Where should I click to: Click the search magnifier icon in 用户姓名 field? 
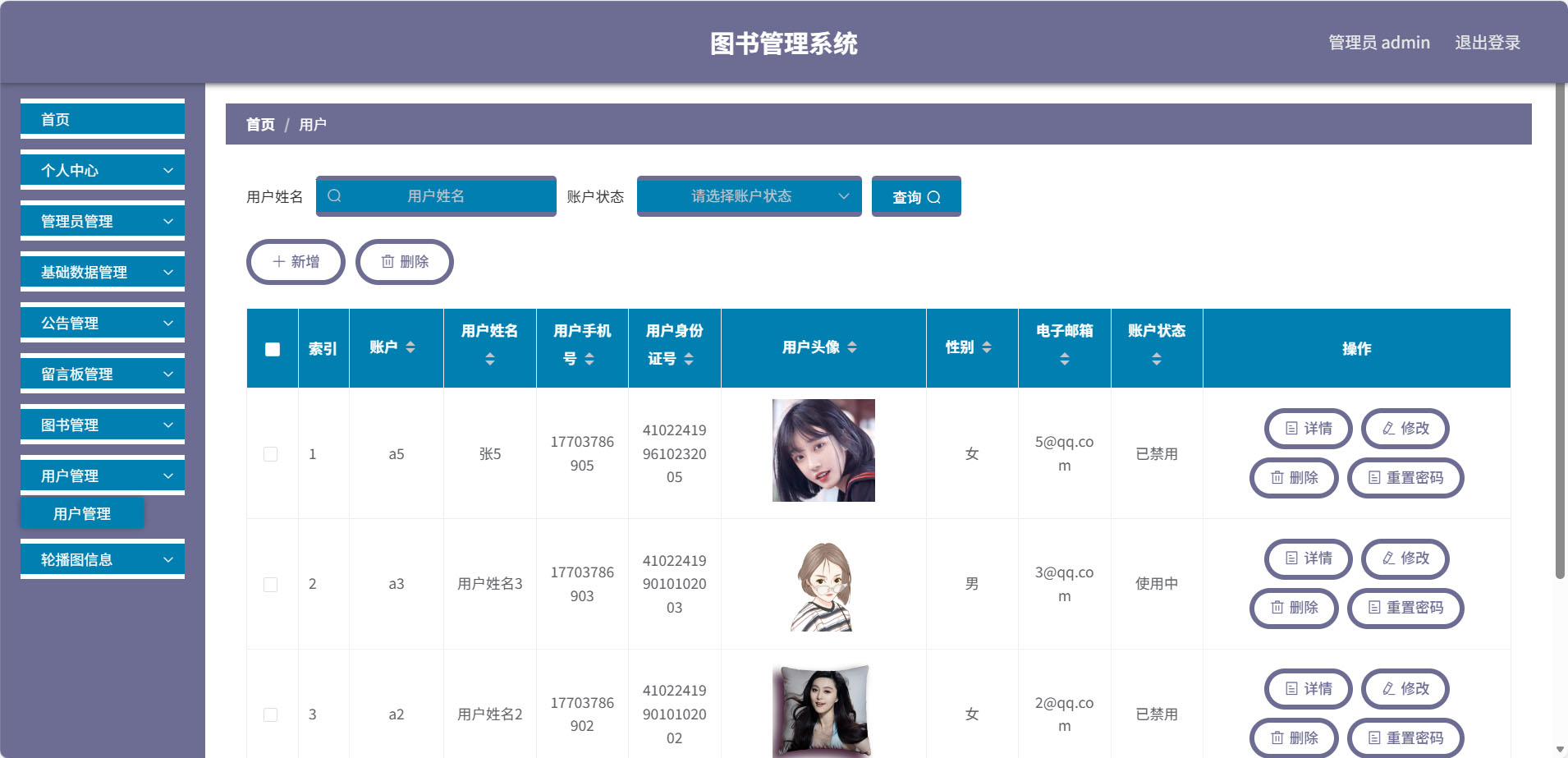click(x=334, y=195)
